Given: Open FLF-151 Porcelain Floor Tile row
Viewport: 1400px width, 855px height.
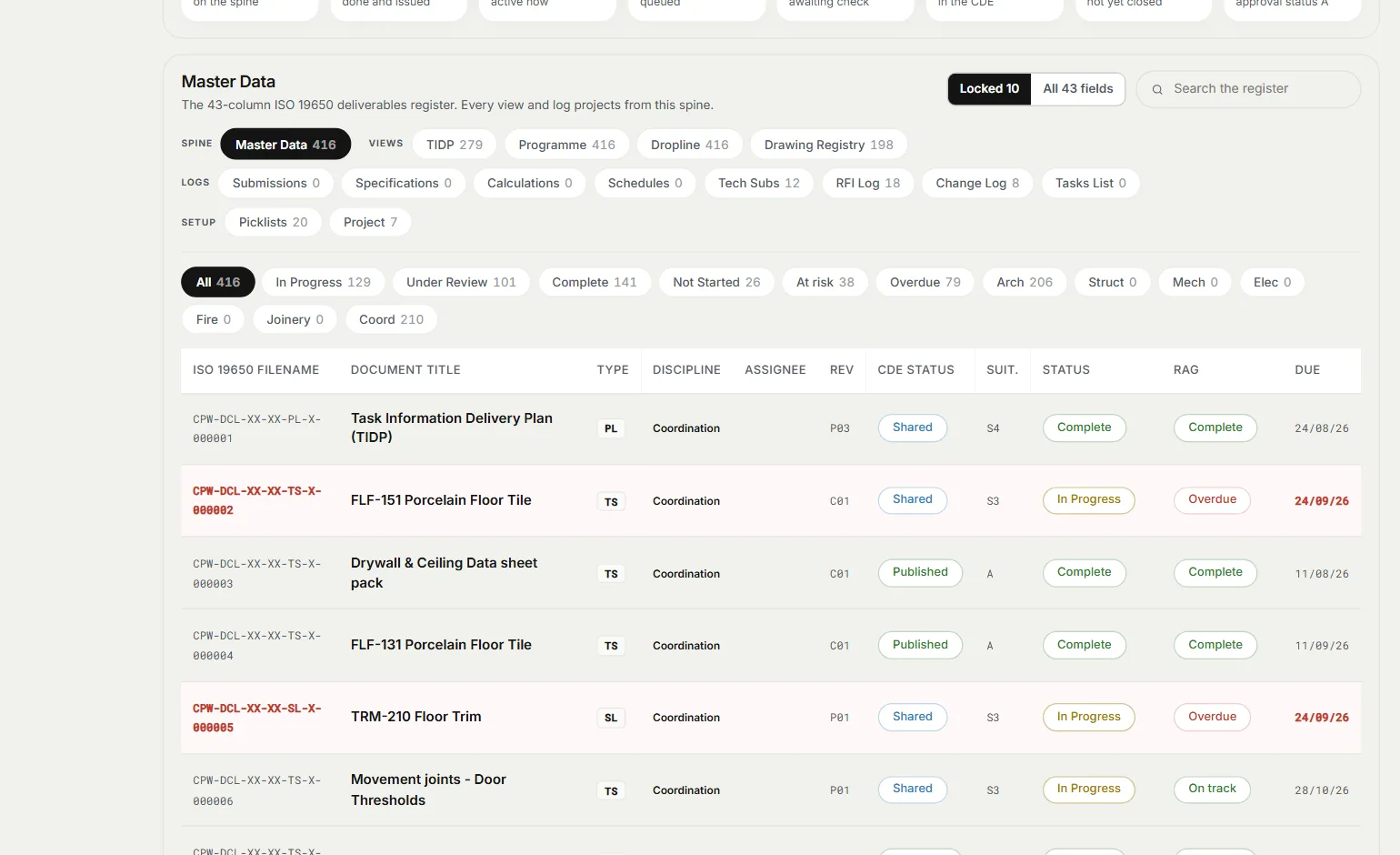Looking at the screenshot, I should [x=771, y=500].
